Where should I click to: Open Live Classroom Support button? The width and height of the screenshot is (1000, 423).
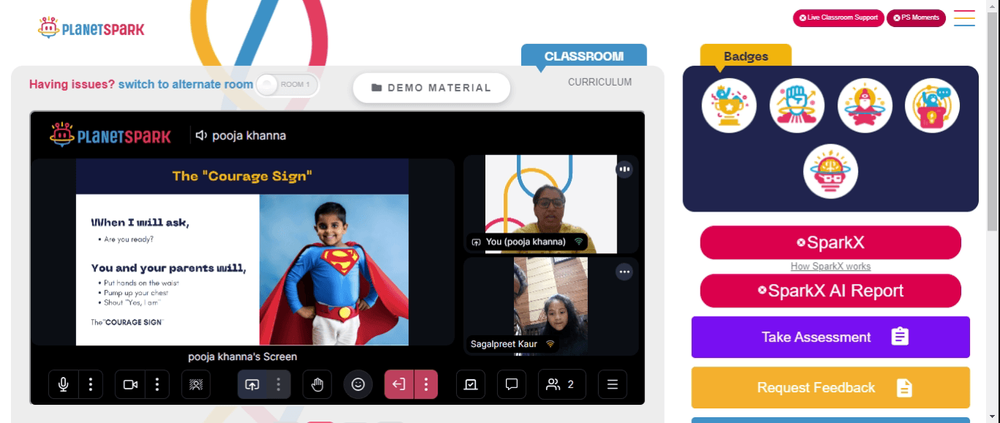tap(838, 18)
